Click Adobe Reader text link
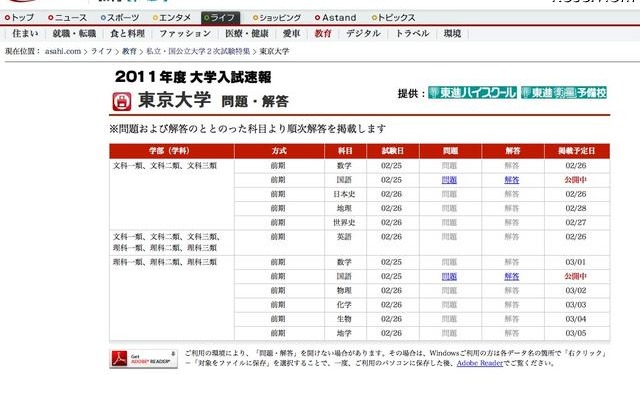The image size is (640, 400). (x=480, y=363)
